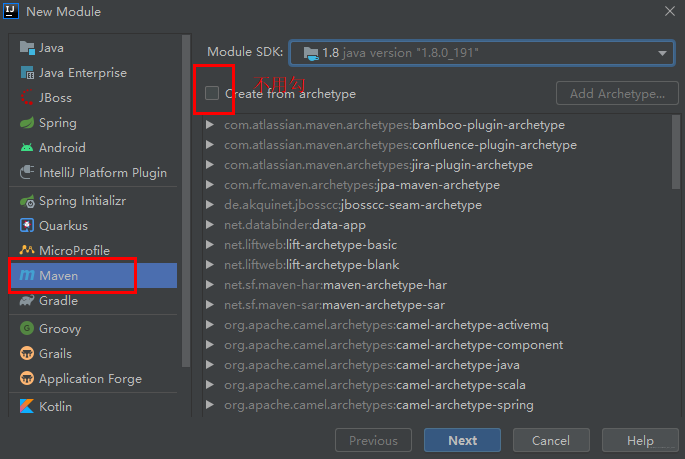Expand the camel-archetype-component node
Screen dimensions: 685x459
tap(210, 345)
